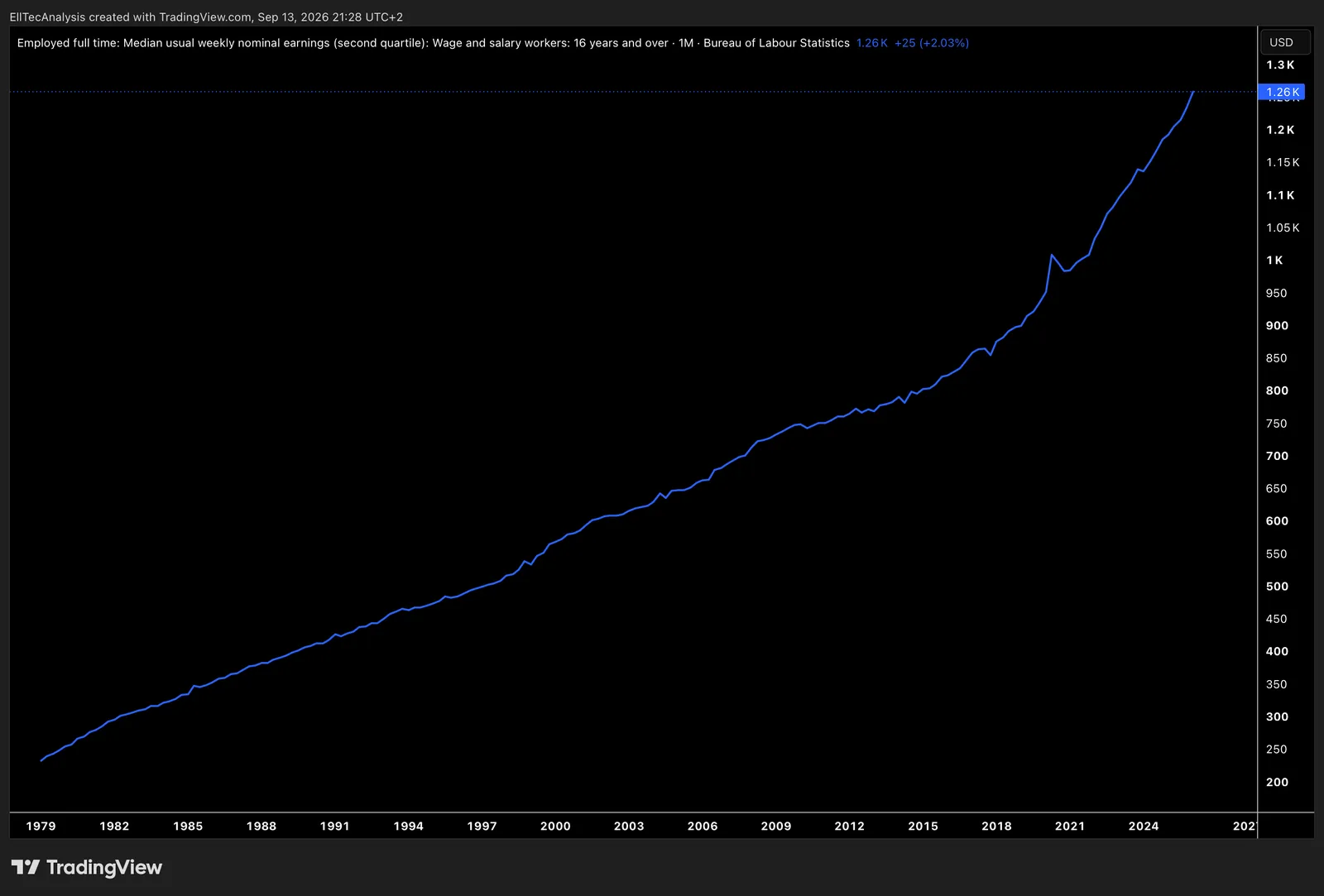1324x896 pixels.
Task: Click the 300 price axis label
Action: pyautogui.click(x=1277, y=716)
